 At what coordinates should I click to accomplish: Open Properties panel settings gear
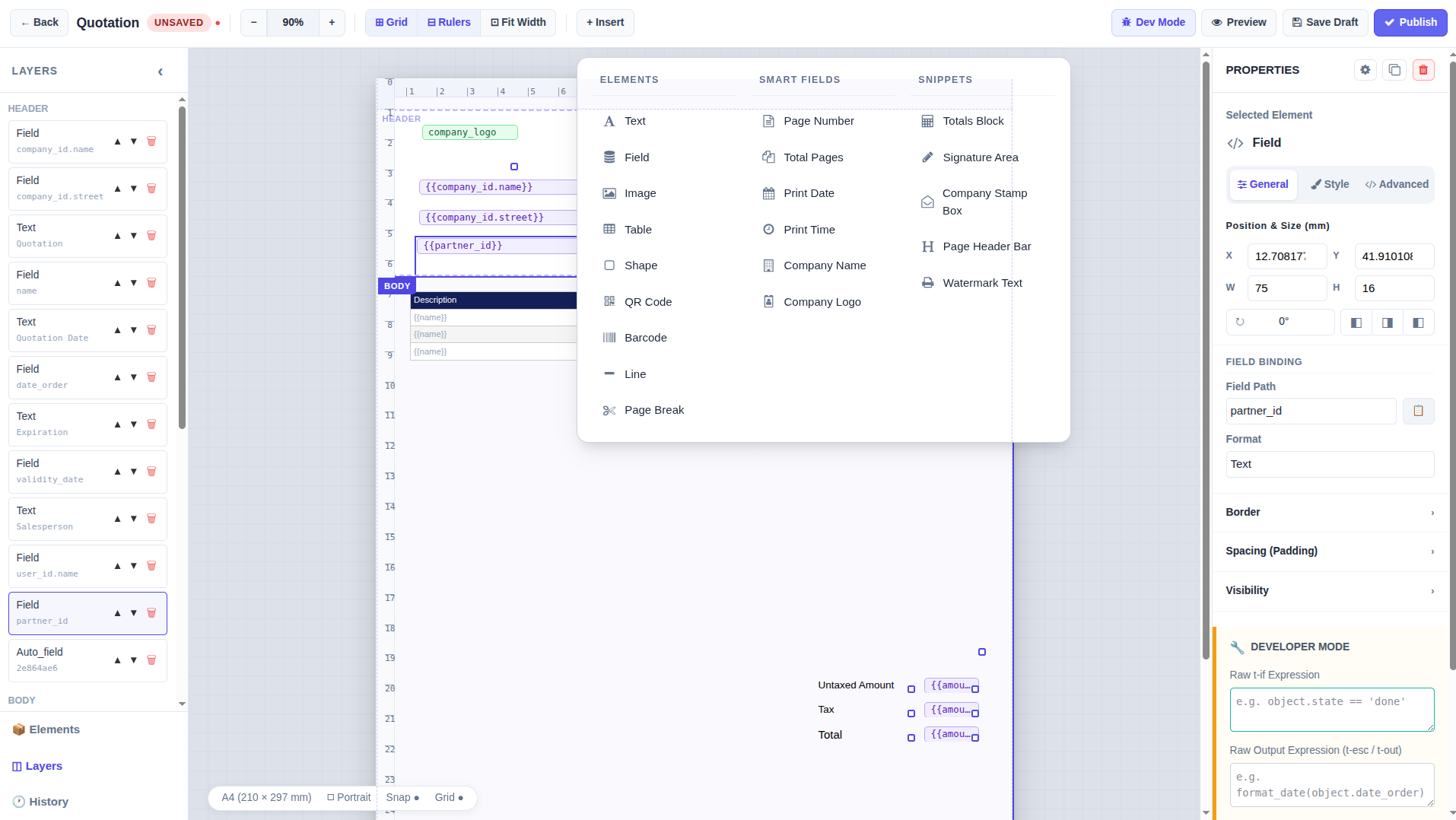(x=1365, y=70)
